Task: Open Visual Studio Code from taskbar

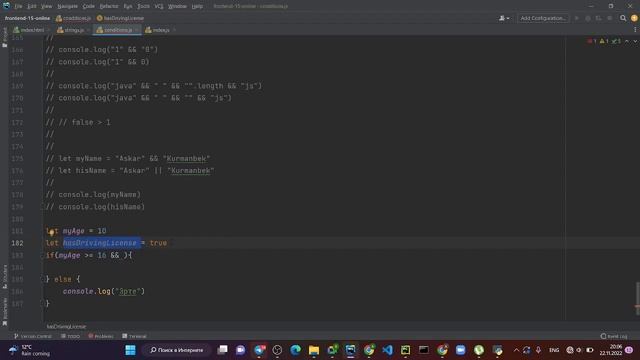Action: pos(387,350)
